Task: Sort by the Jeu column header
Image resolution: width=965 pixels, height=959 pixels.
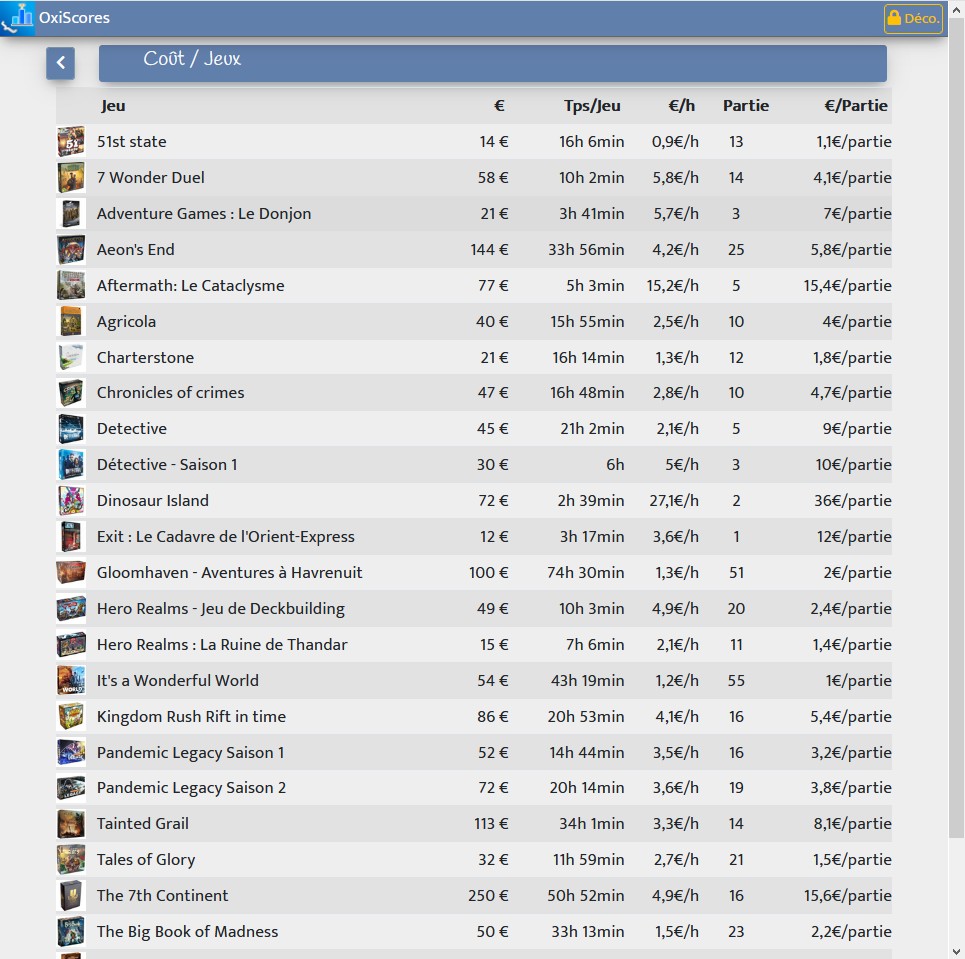Action: click(x=113, y=106)
